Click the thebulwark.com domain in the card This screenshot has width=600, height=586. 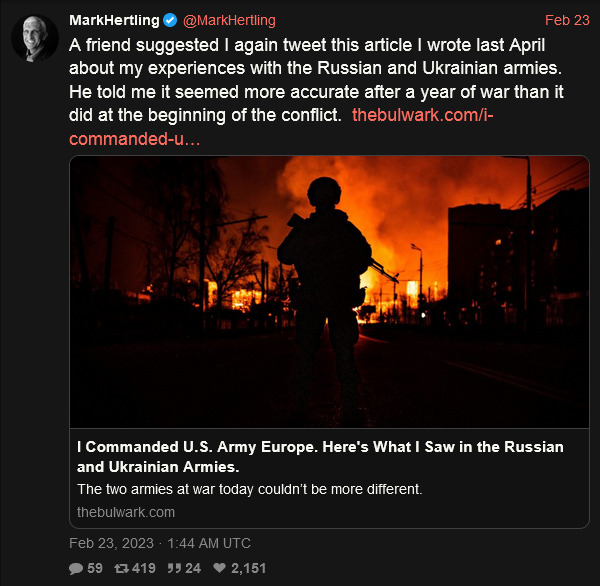tap(126, 512)
